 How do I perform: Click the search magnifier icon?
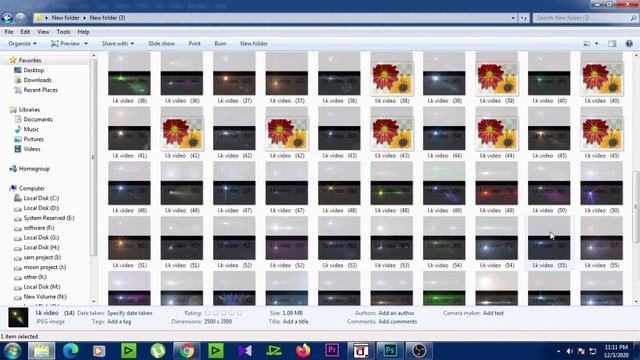[633, 18]
